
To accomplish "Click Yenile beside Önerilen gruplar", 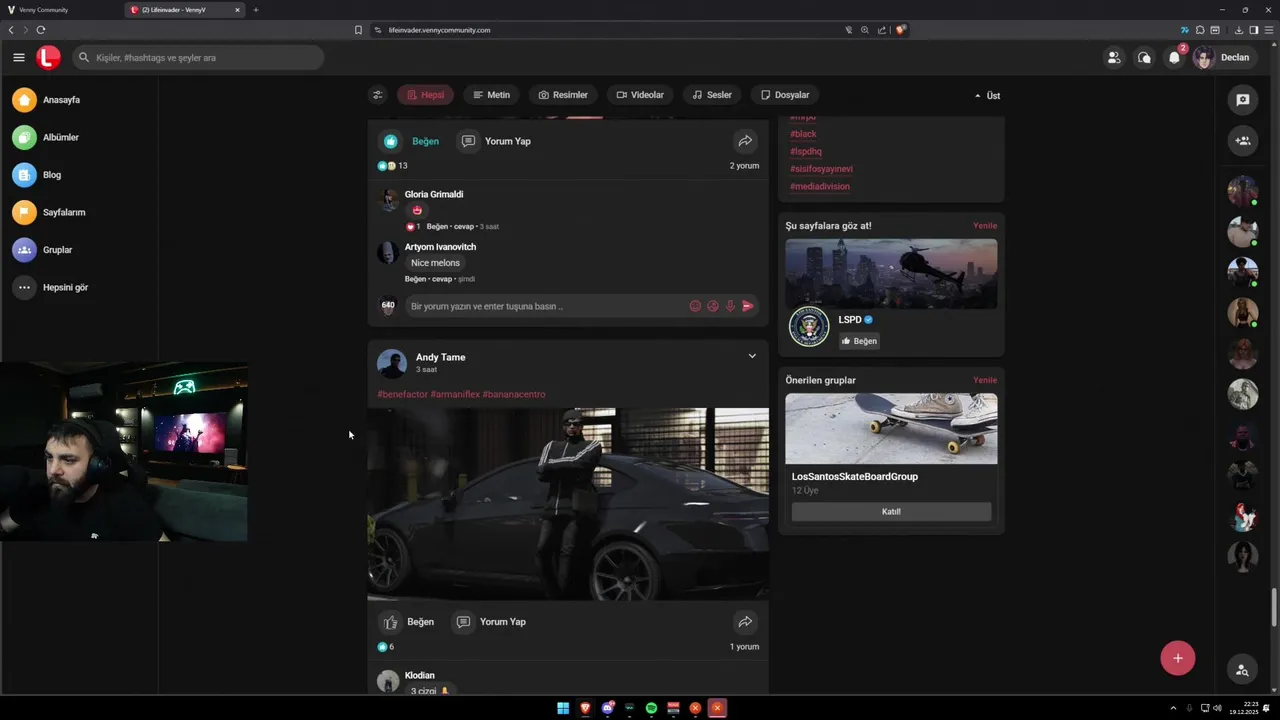I will (x=985, y=380).
